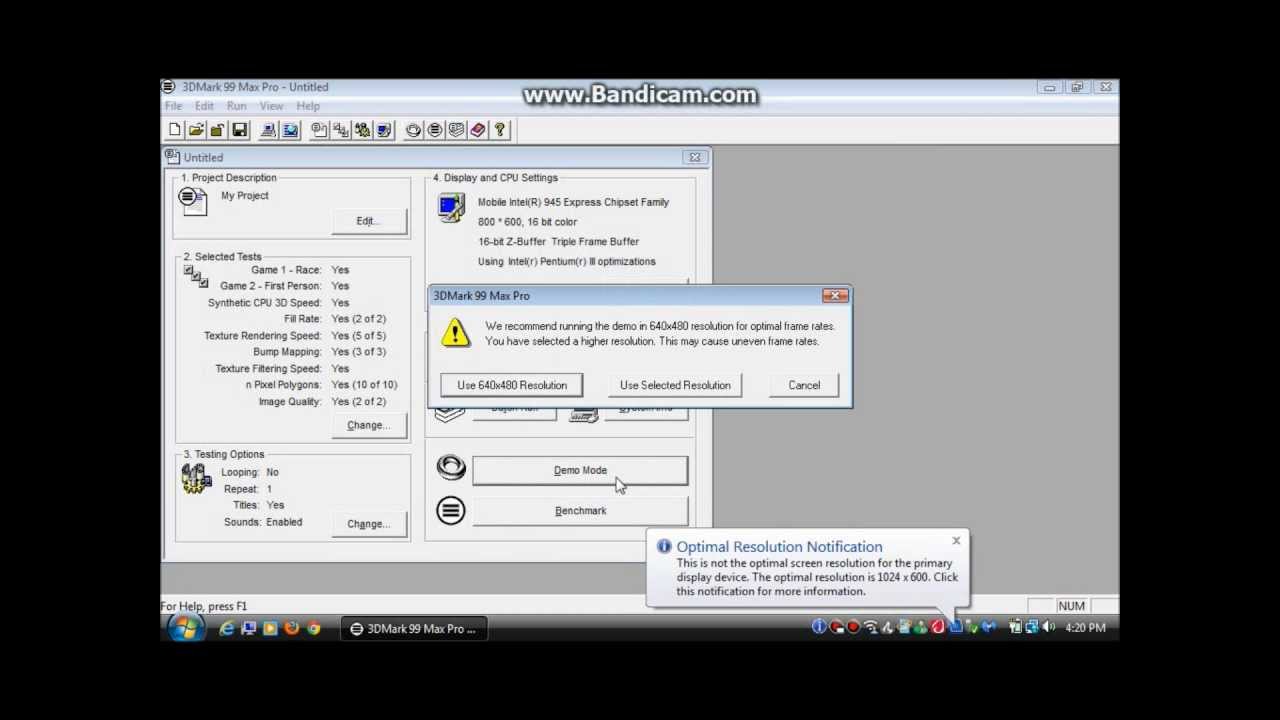Click "16-bit Z-Buffer Triple Frame Buffer" text
Viewport: 1280px width, 720px height.
558,242
